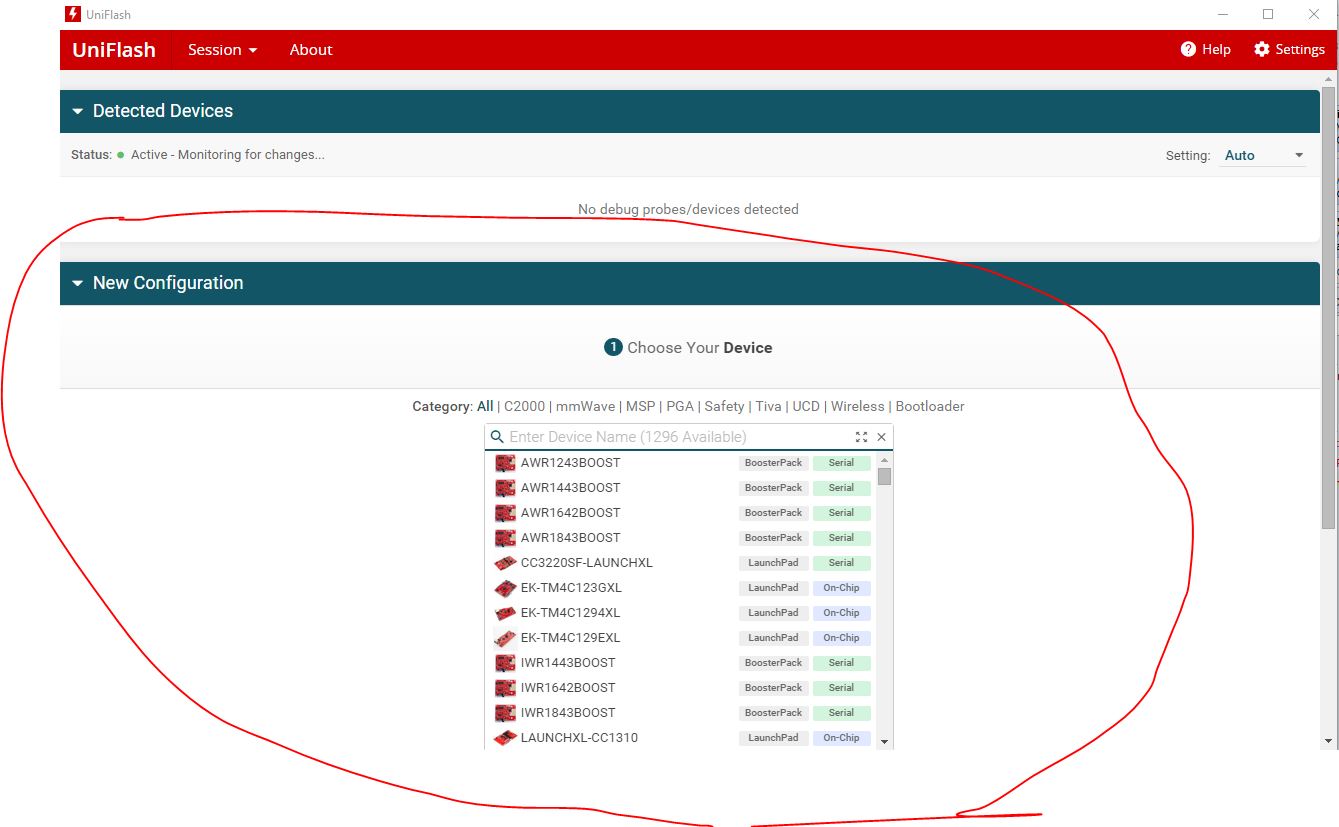Click the BoosterPack tag on the AWR1243BOOST row
Screen dimensions: 1339x827
click(774, 463)
